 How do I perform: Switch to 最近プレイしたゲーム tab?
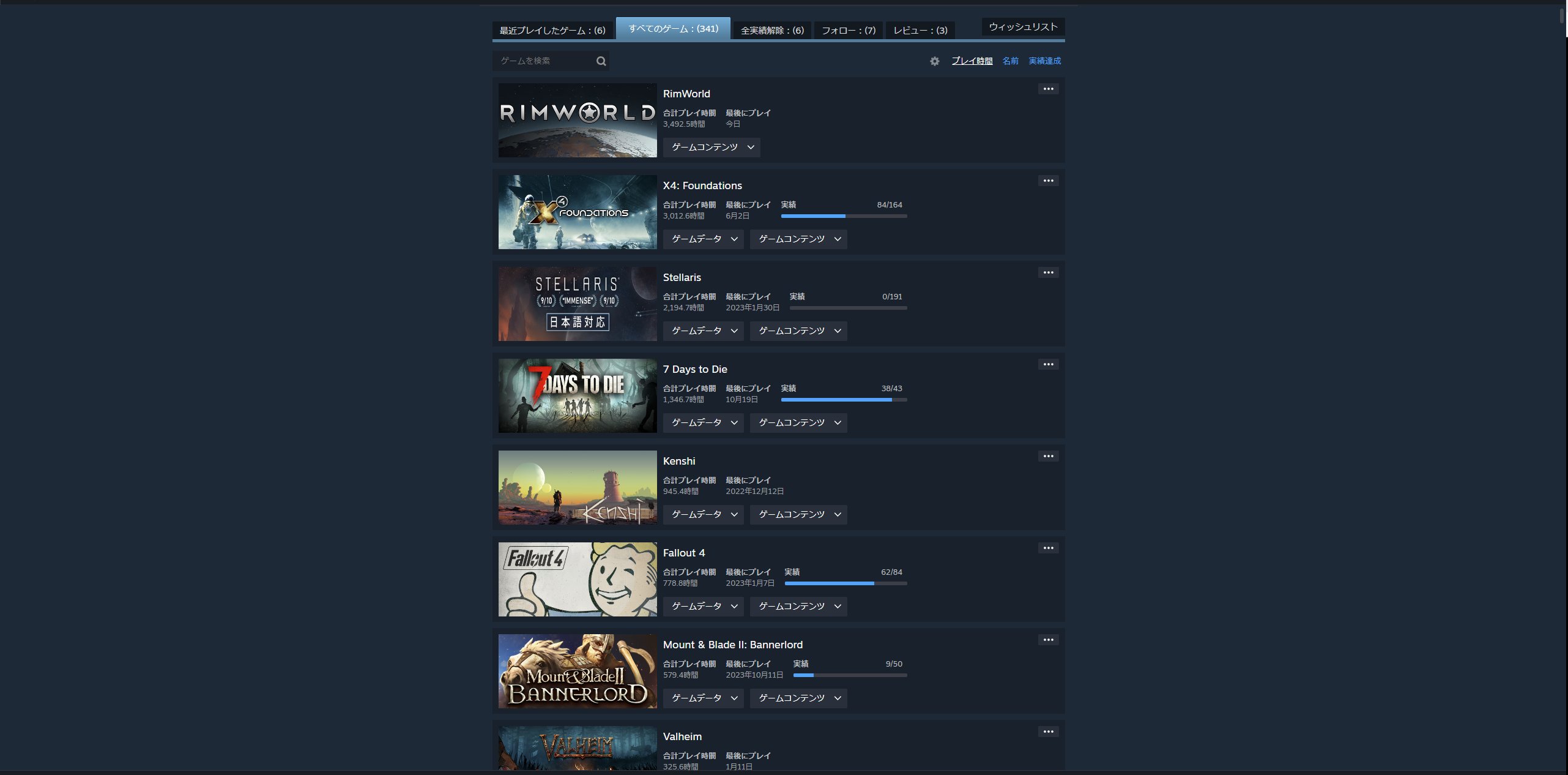(552, 31)
